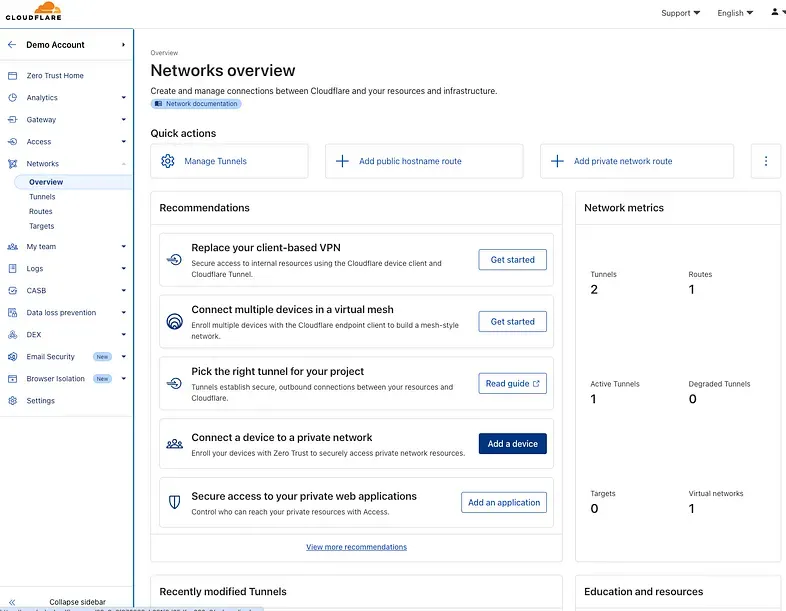Image resolution: width=786 pixels, height=611 pixels.
Task: Open the user account icon menu
Action: (775, 13)
